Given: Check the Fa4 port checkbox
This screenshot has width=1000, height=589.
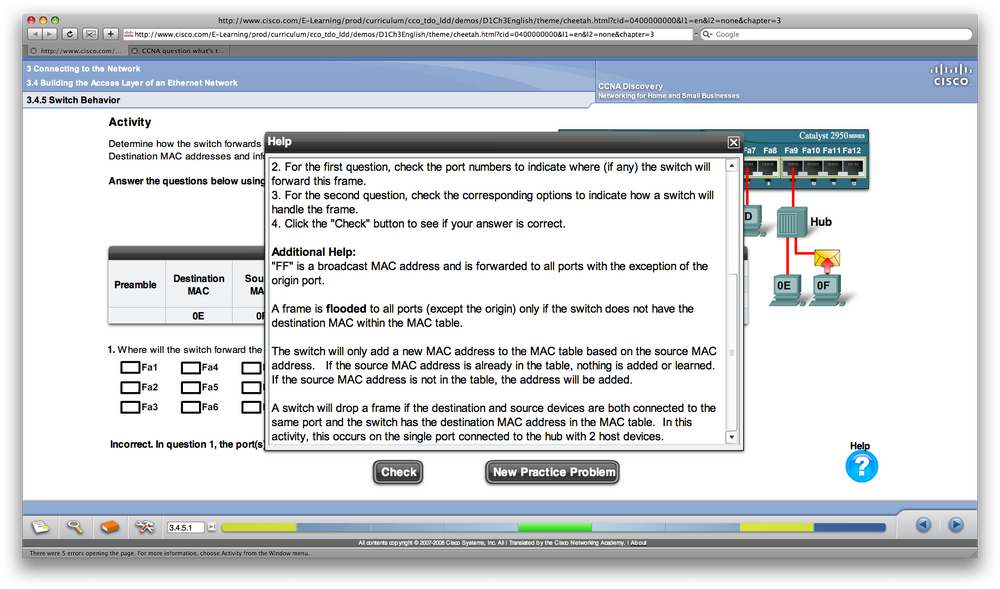Looking at the screenshot, I should pos(191,368).
